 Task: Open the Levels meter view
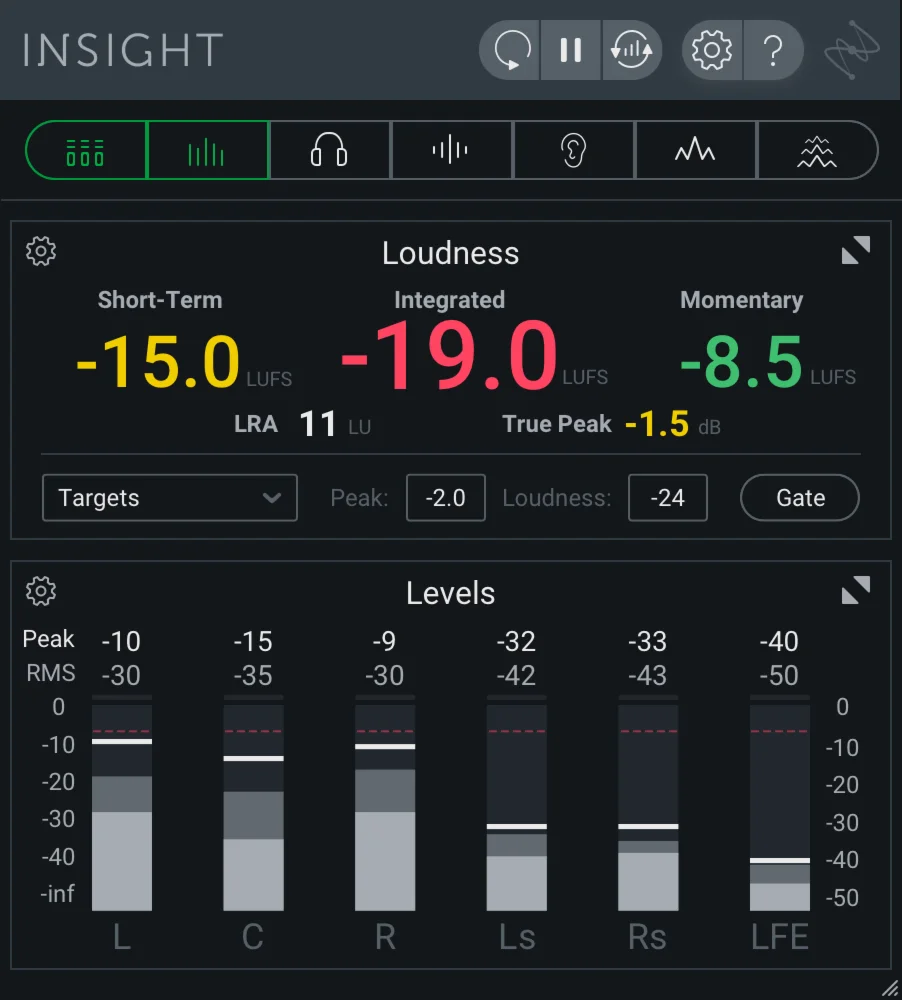pos(85,150)
